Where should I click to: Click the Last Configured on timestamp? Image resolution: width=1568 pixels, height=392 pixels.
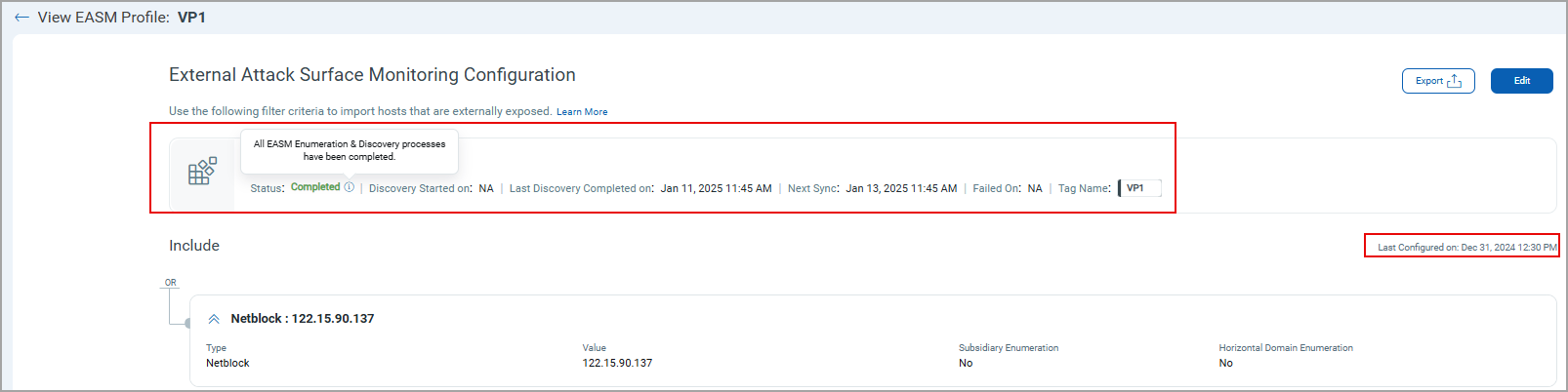point(1466,248)
